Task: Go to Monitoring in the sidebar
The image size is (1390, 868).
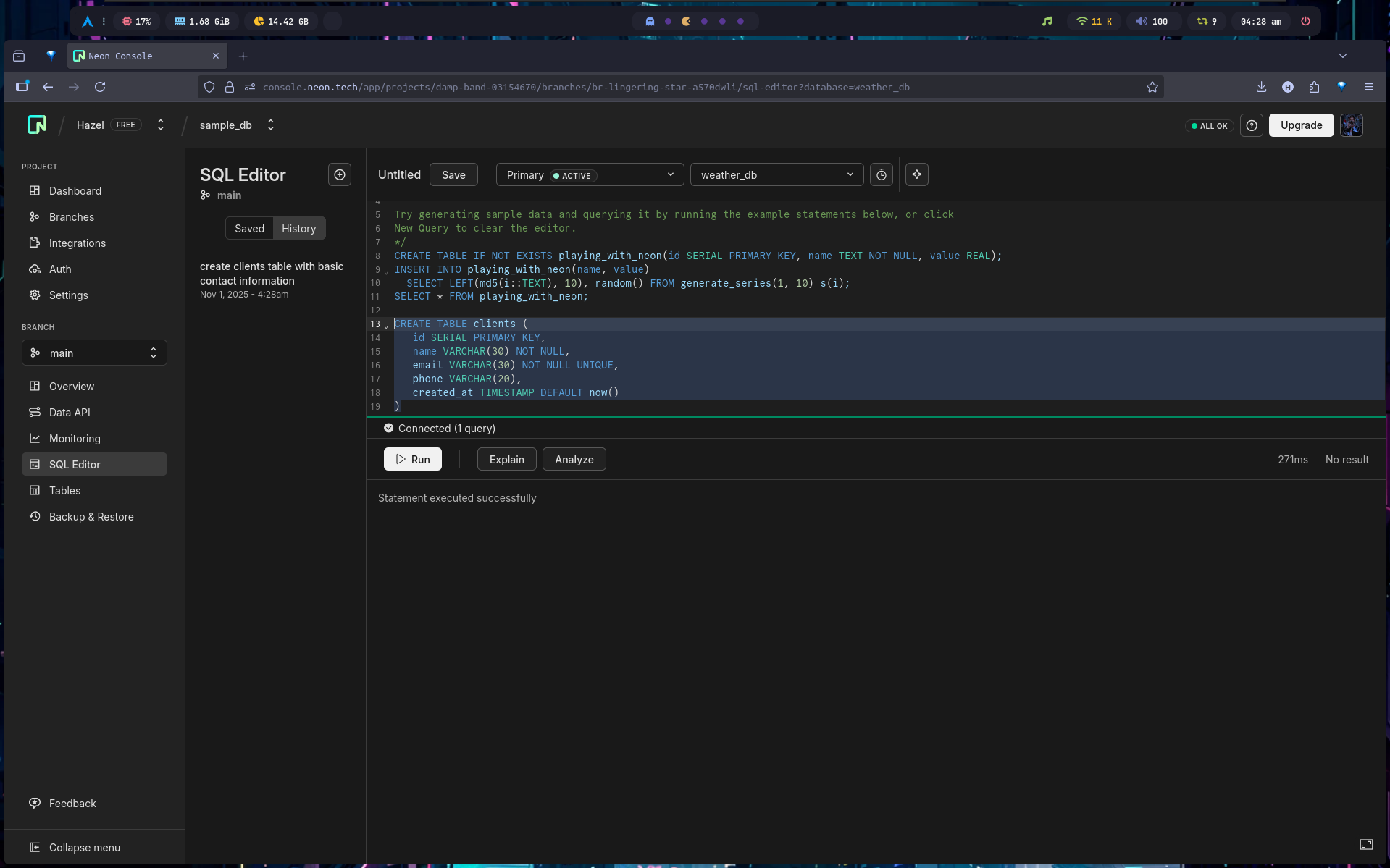Action: point(75,438)
